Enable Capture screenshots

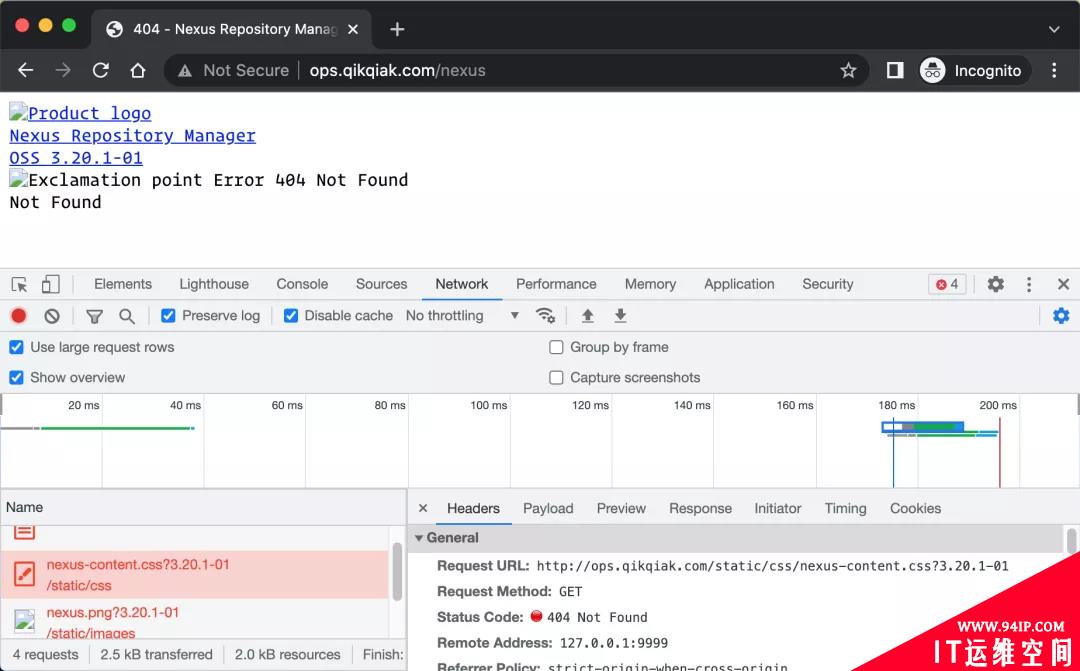pos(556,378)
